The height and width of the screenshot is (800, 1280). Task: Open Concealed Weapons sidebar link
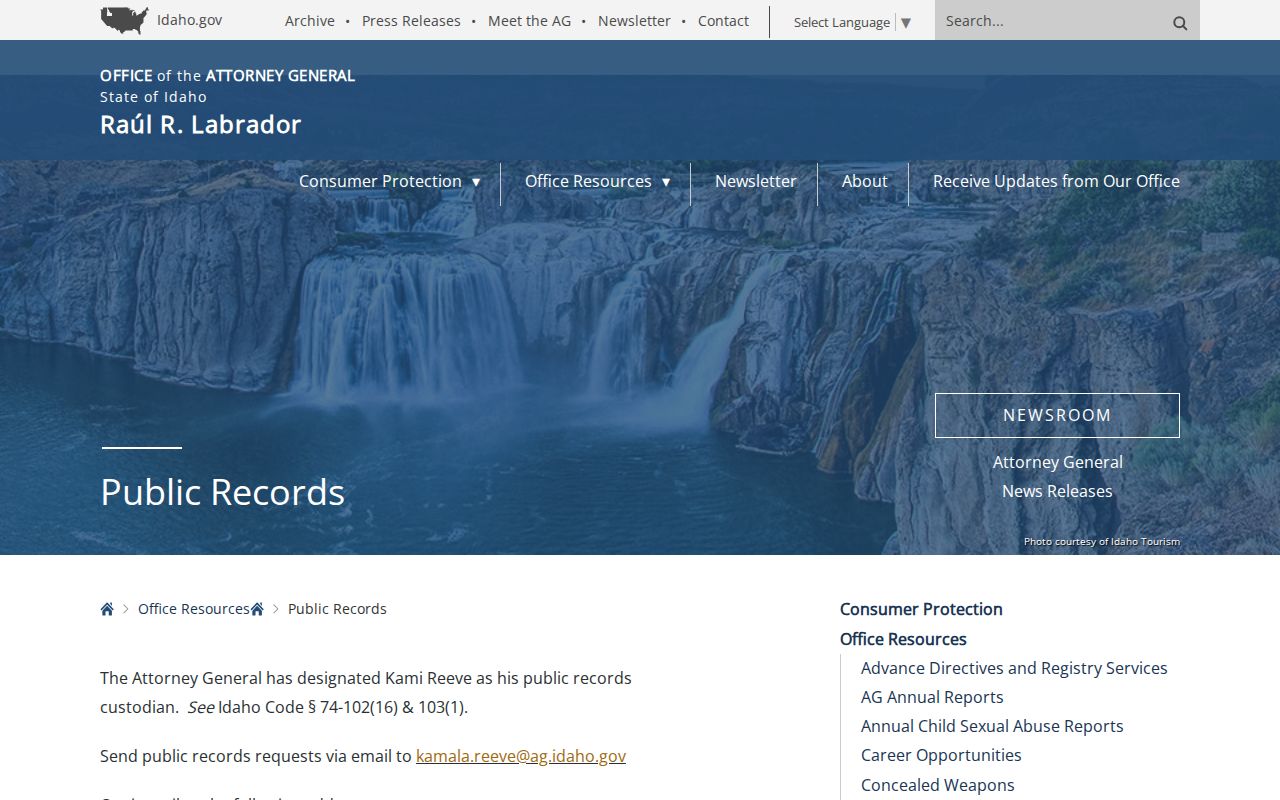point(938,785)
